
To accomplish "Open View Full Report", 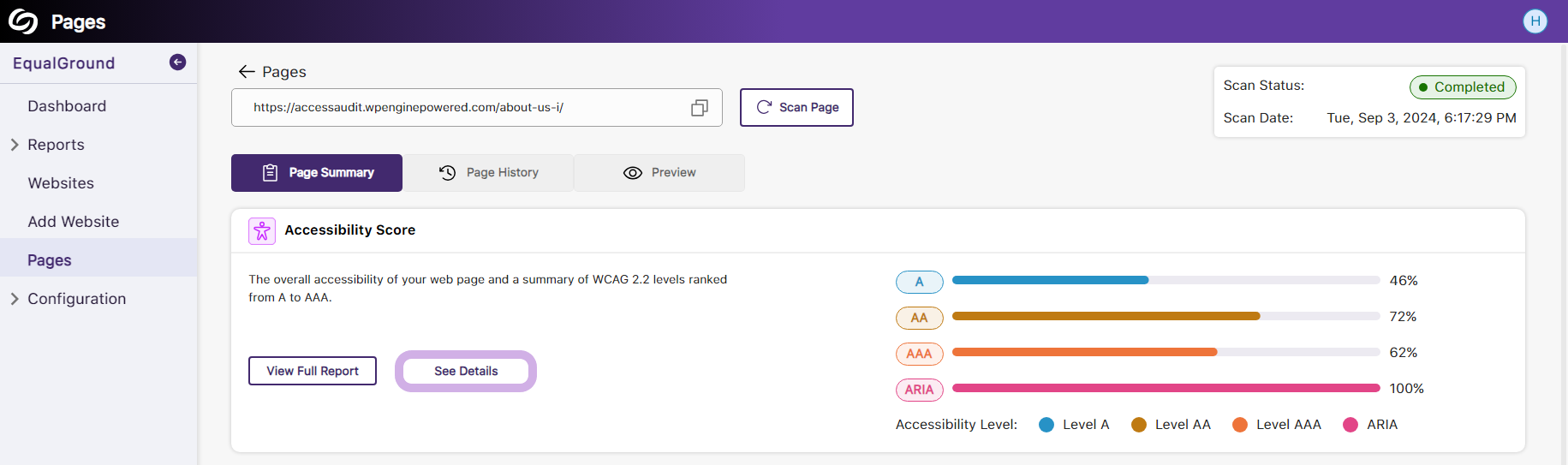I will 313,371.
